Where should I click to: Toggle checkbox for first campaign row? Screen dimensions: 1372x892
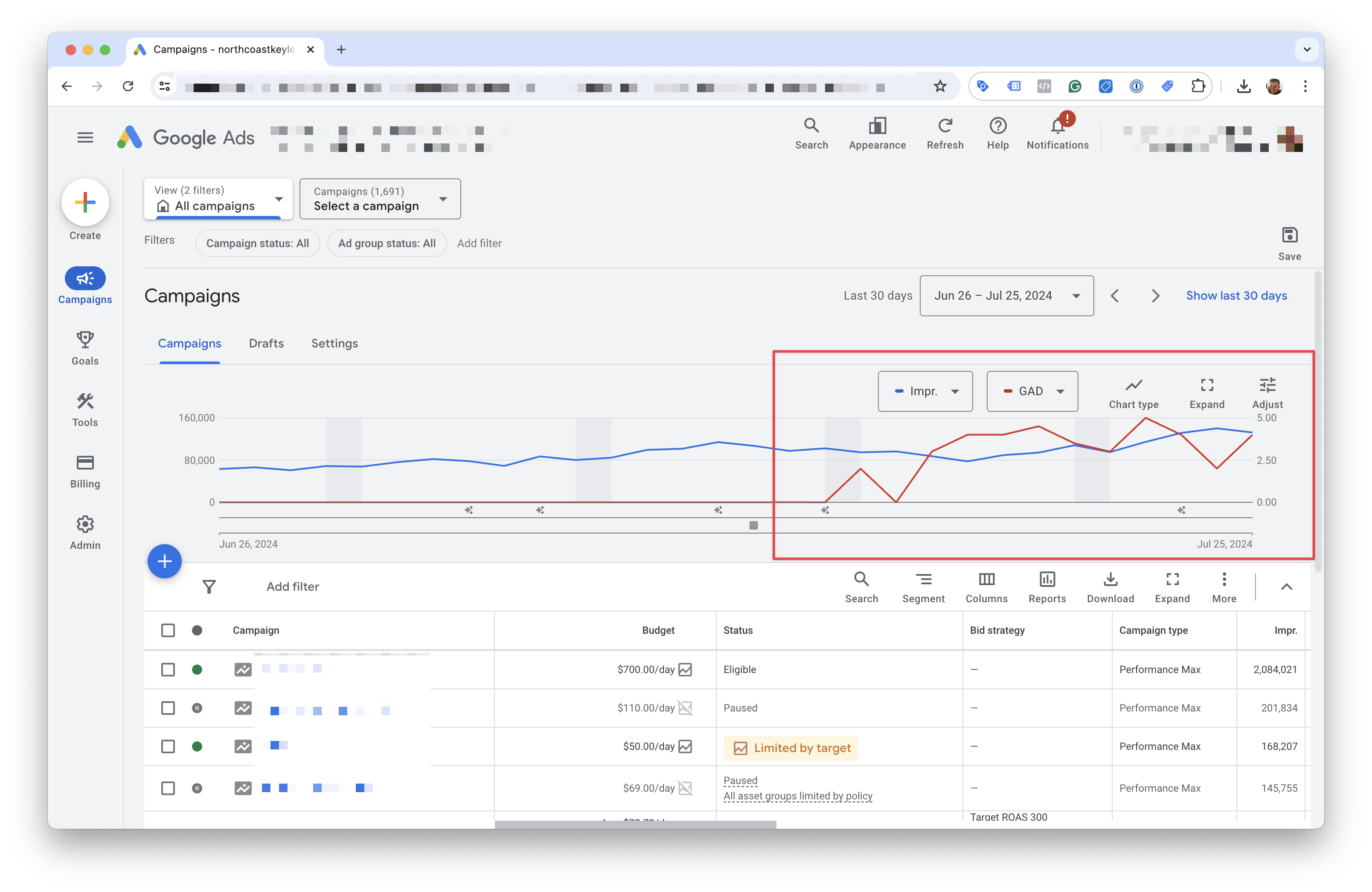[x=168, y=669]
